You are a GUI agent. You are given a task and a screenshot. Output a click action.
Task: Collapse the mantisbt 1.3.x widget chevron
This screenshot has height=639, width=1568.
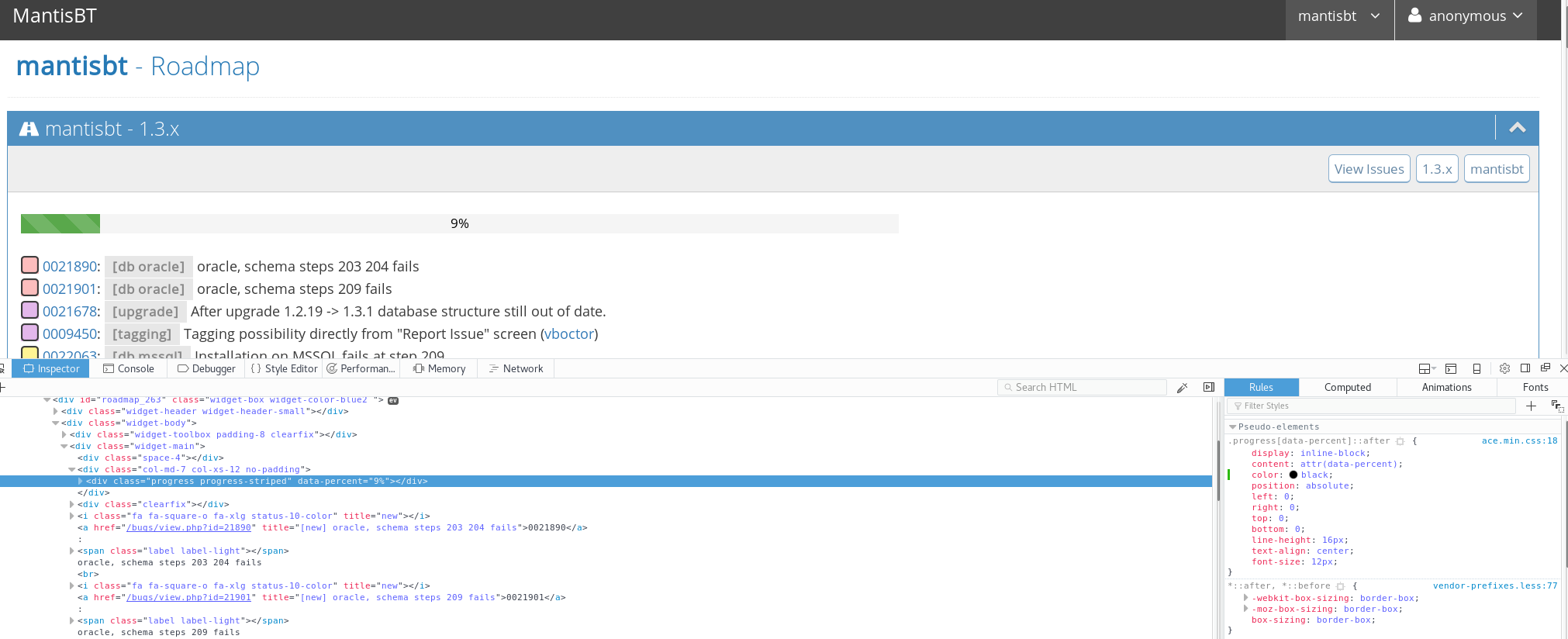click(1517, 128)
